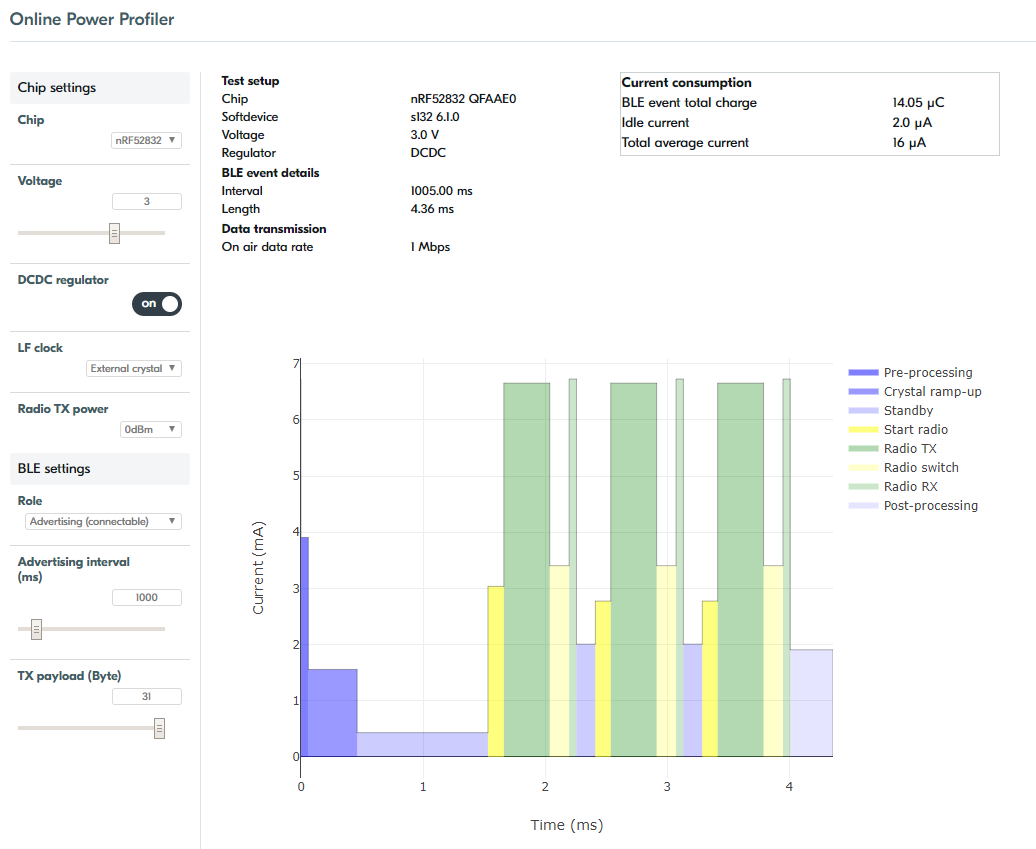
Task: Click the Advertising interval input field
Action: click(x=146, y=598)
